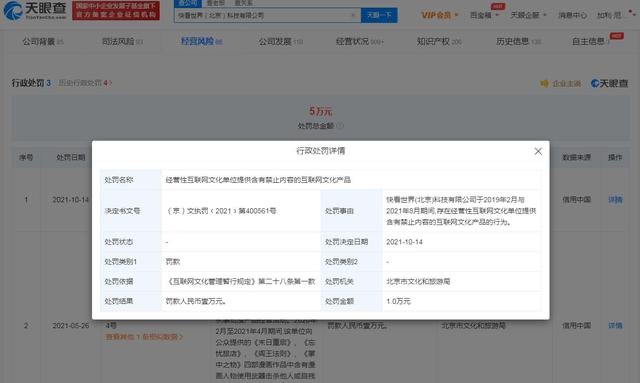Open 详情 for the 2021-05-26 penalty row
Image resolution: width=640 pixels, height=383 pixels.
(615, 325)
